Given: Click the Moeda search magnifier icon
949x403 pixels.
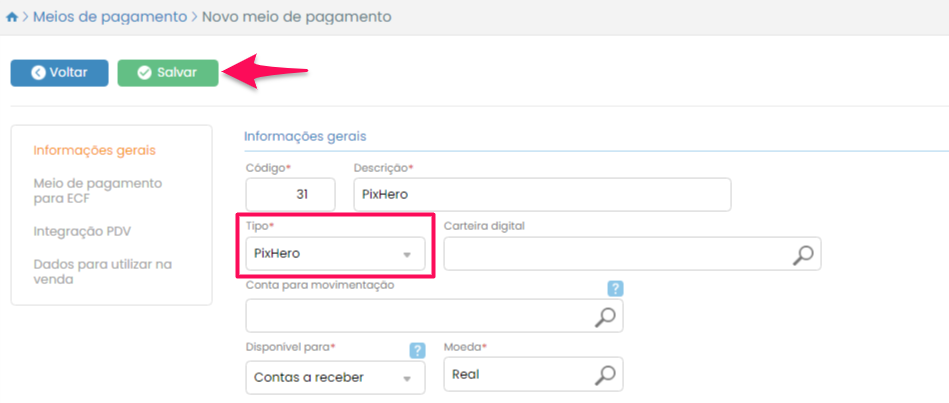Looking at the screenshot, I should tap(605, 376).
